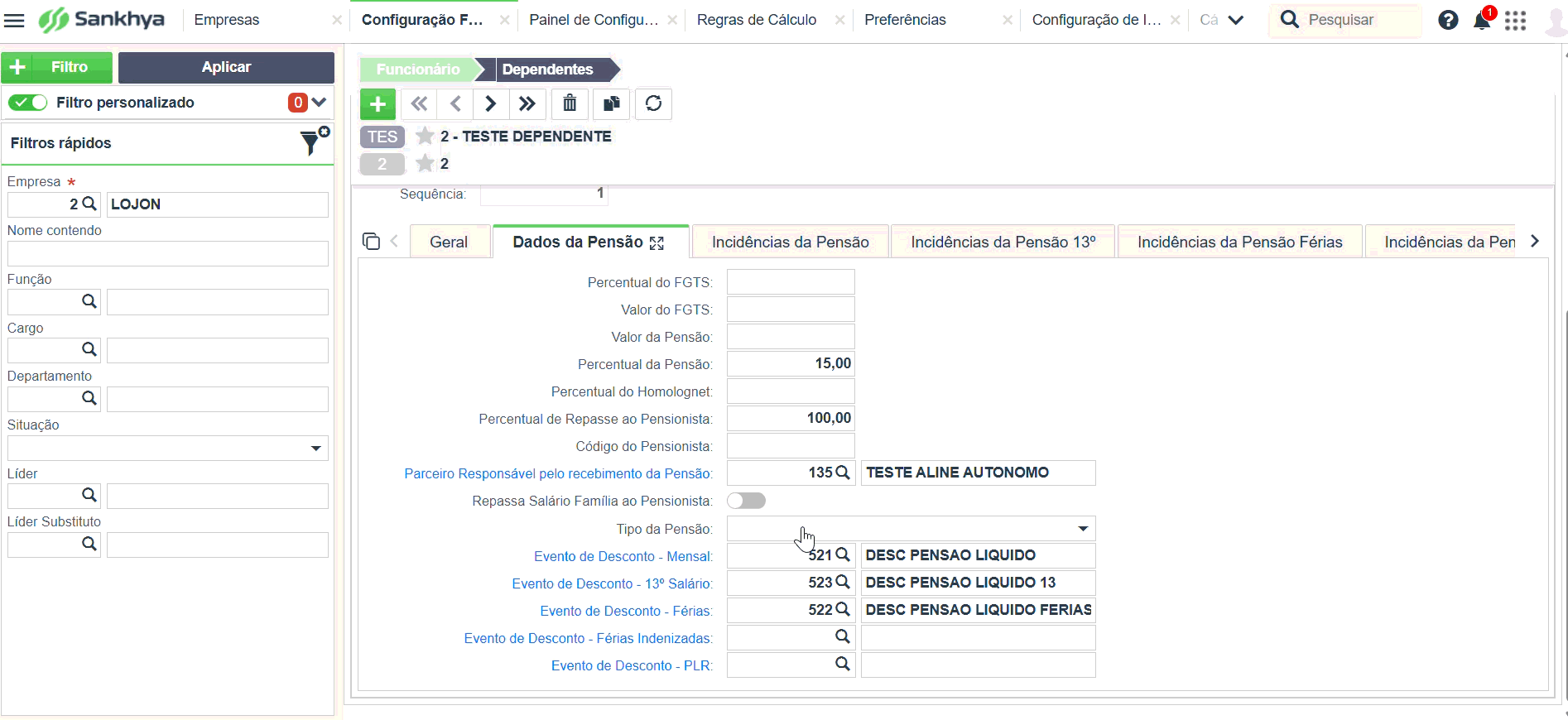This screenshot has width=1568, height=720.
Task: Open Evento de Desconto PLR lookup magnifier
Action: [x=843, y=664]
